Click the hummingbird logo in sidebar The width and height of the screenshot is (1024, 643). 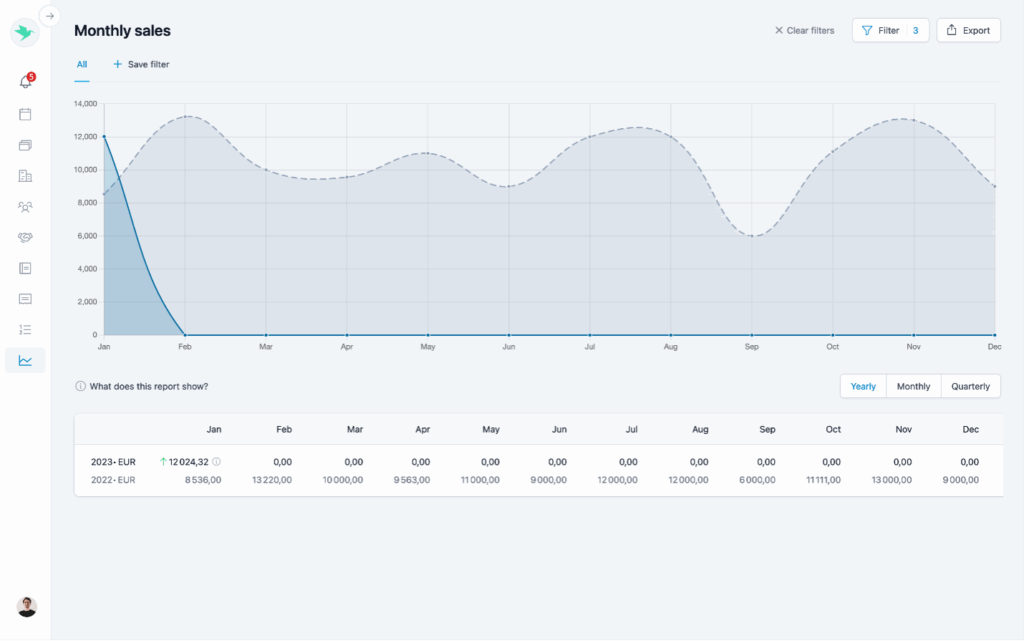24,32
